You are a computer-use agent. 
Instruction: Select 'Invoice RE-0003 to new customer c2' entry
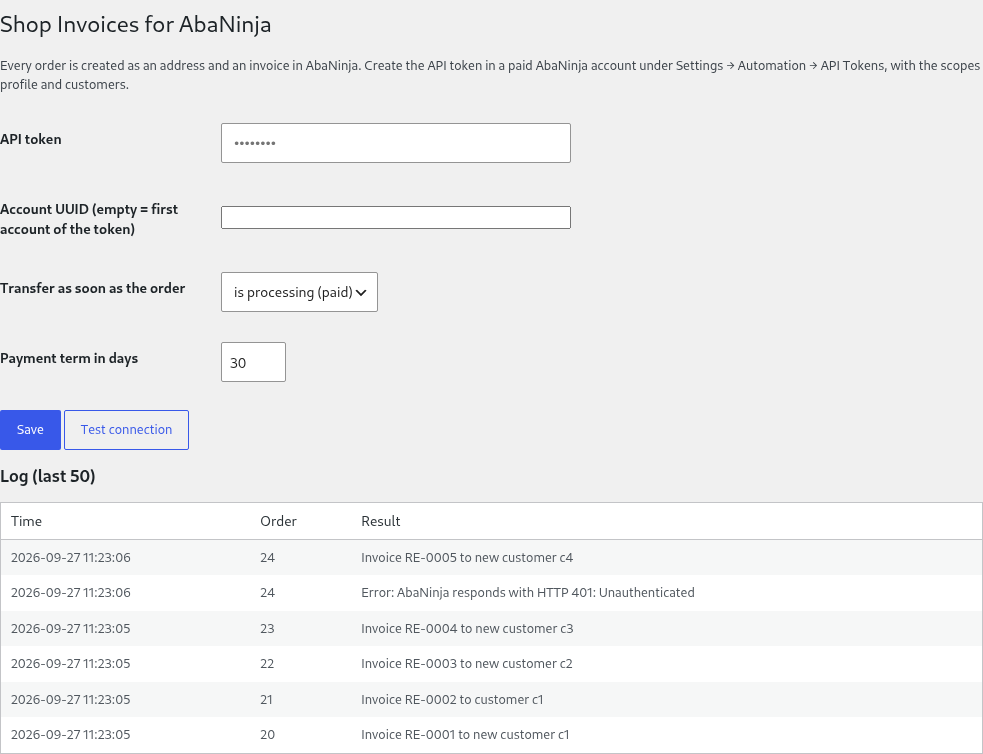467,664
